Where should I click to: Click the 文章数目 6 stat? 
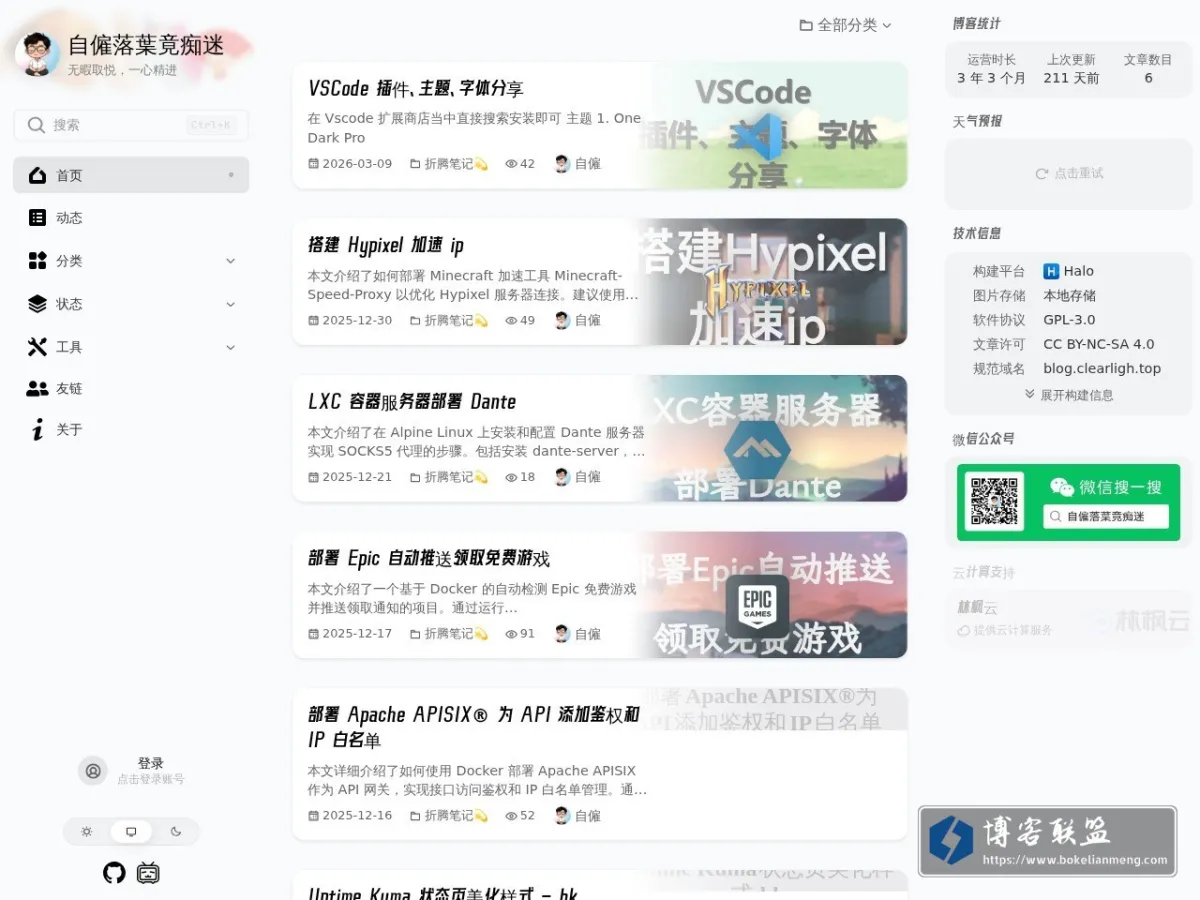click(1148, 69)
